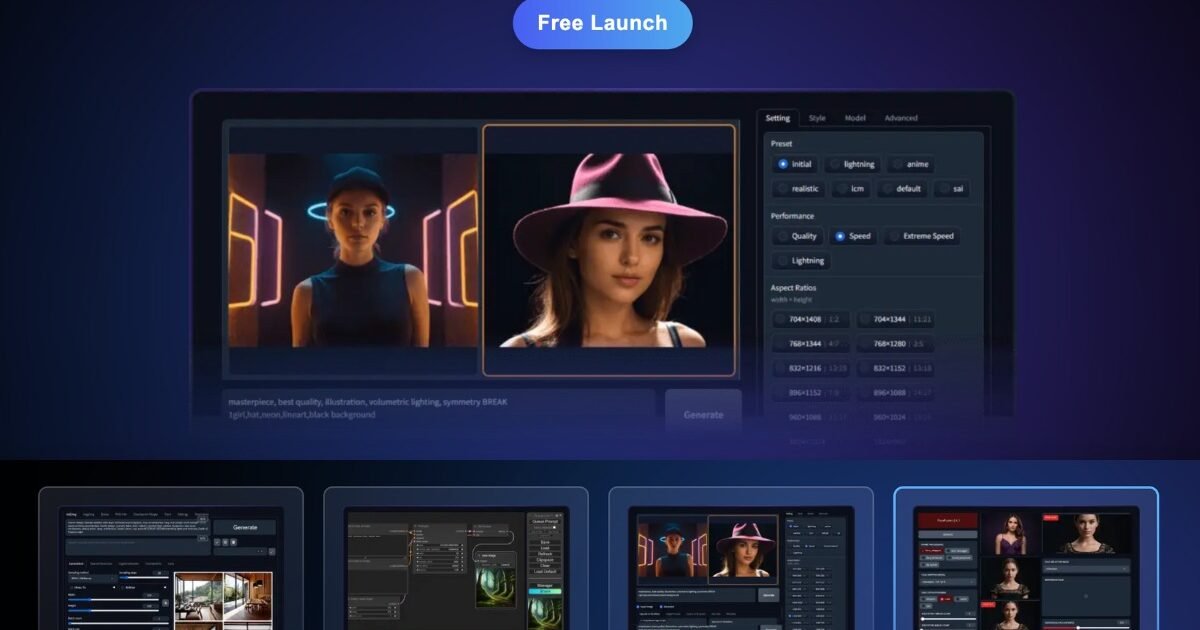Image resolution: width=1200 pixels, height=630 pixels.
Task: Select the node graph forest thumbnail card
Action: point(455,560)
